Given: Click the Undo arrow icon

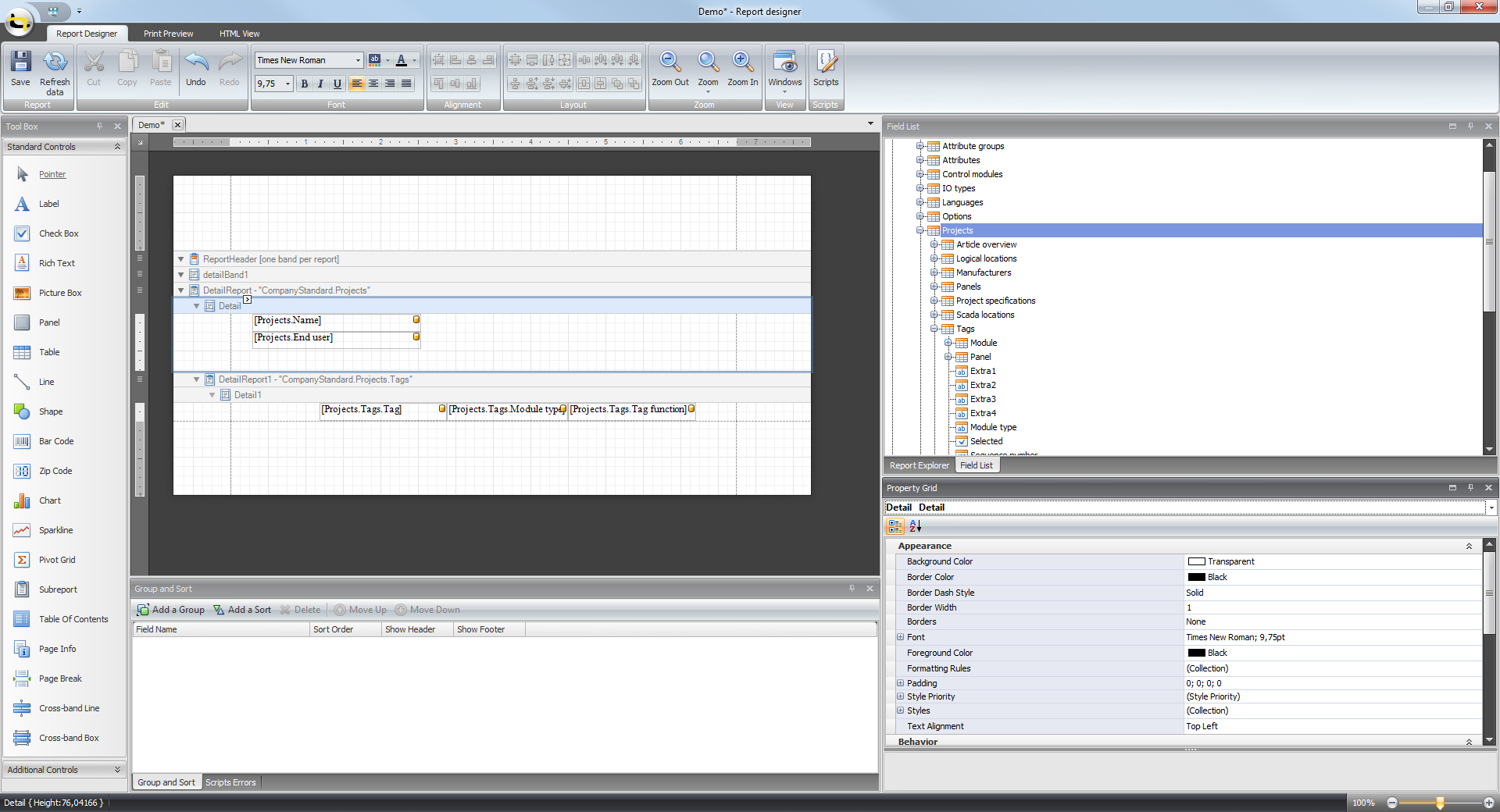Looking at the screenshot, I should pyautogui.click(x=196, y=62).
